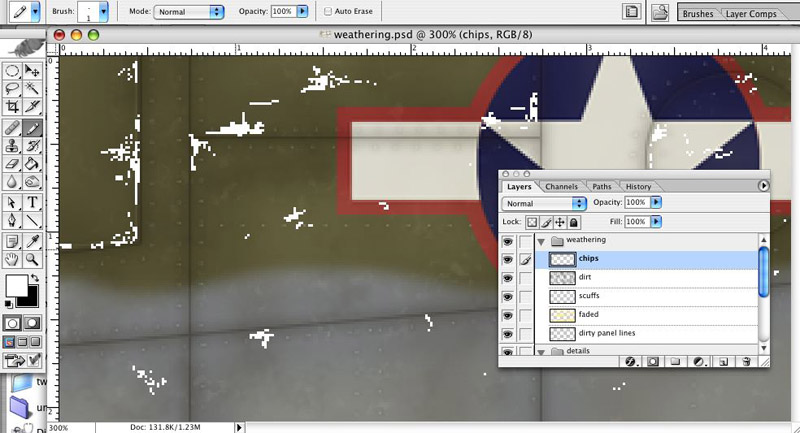
Task: Switch to the Channels tab
Action: coord(561,187)
